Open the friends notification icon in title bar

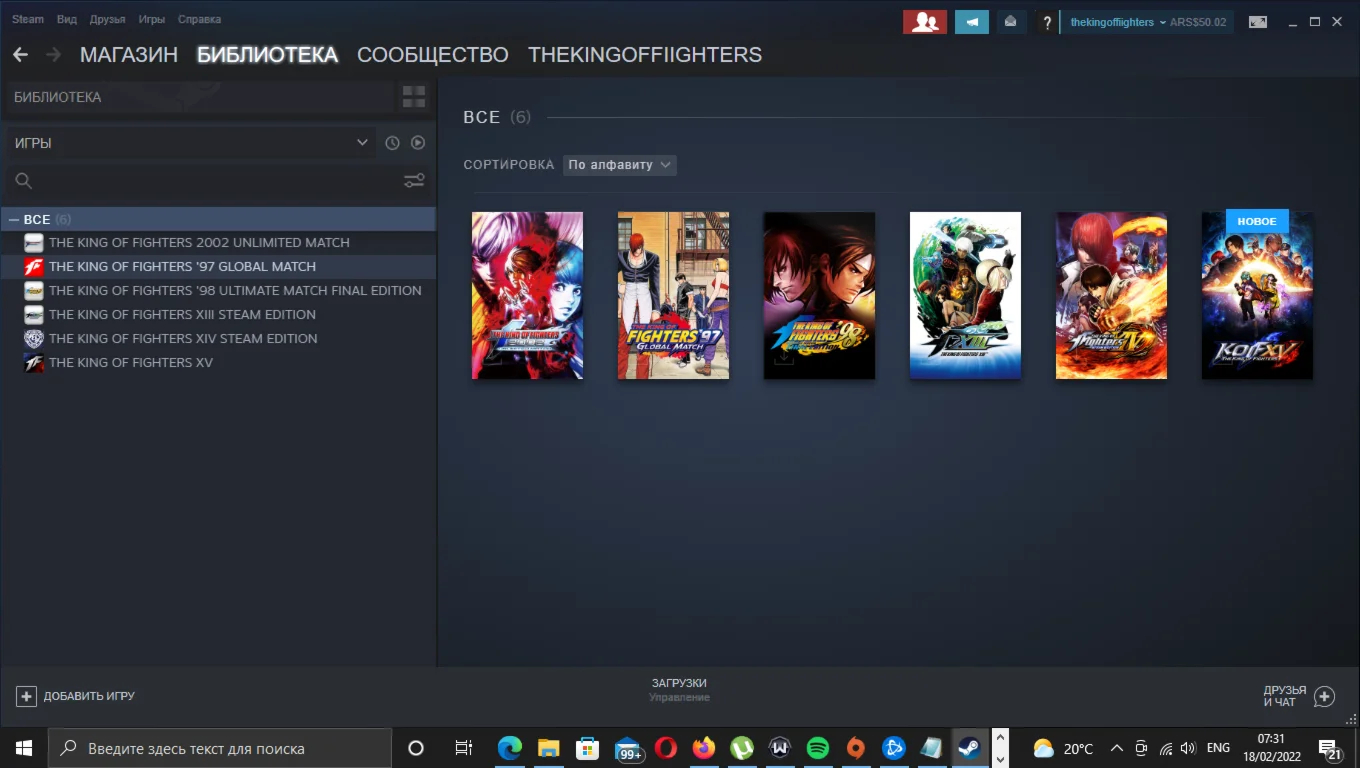pos(925,22)
